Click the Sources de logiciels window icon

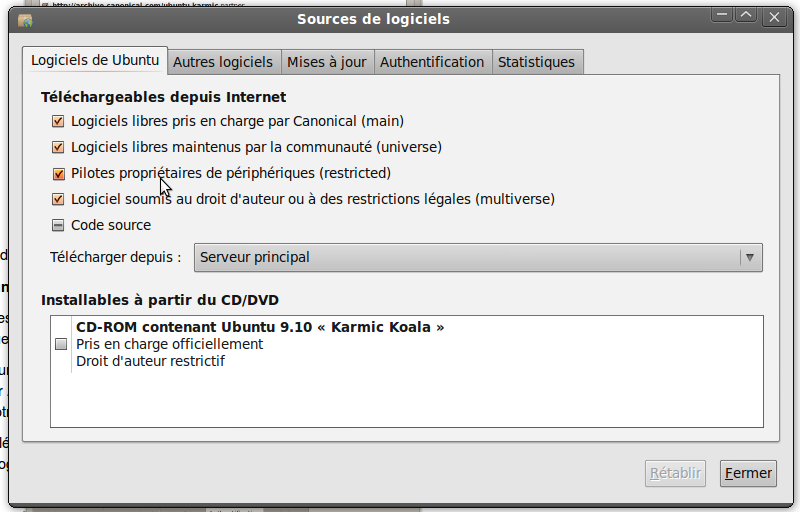(x=25, y=20)
